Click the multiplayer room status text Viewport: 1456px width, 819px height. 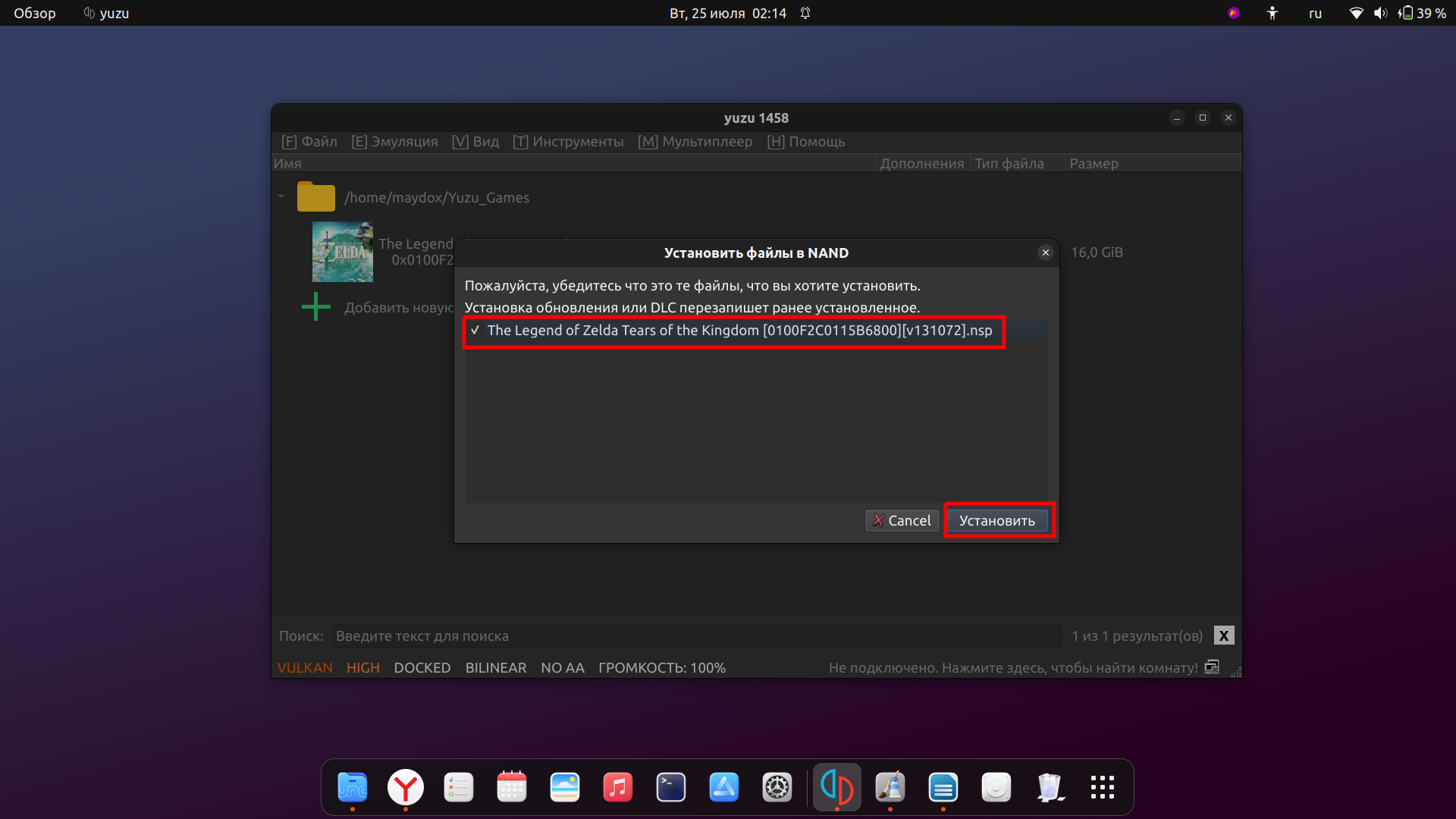[1013, 667]
